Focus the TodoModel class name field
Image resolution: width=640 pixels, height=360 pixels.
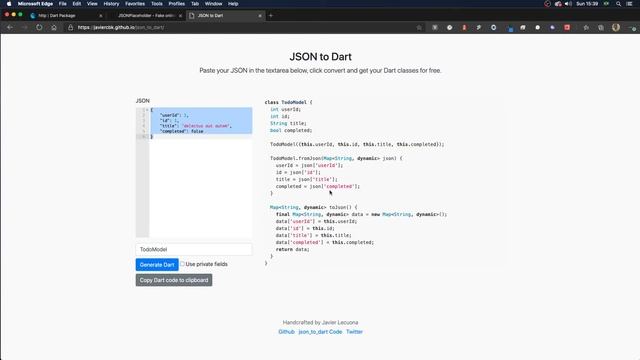pyautogui.click(x=194, y=249)
